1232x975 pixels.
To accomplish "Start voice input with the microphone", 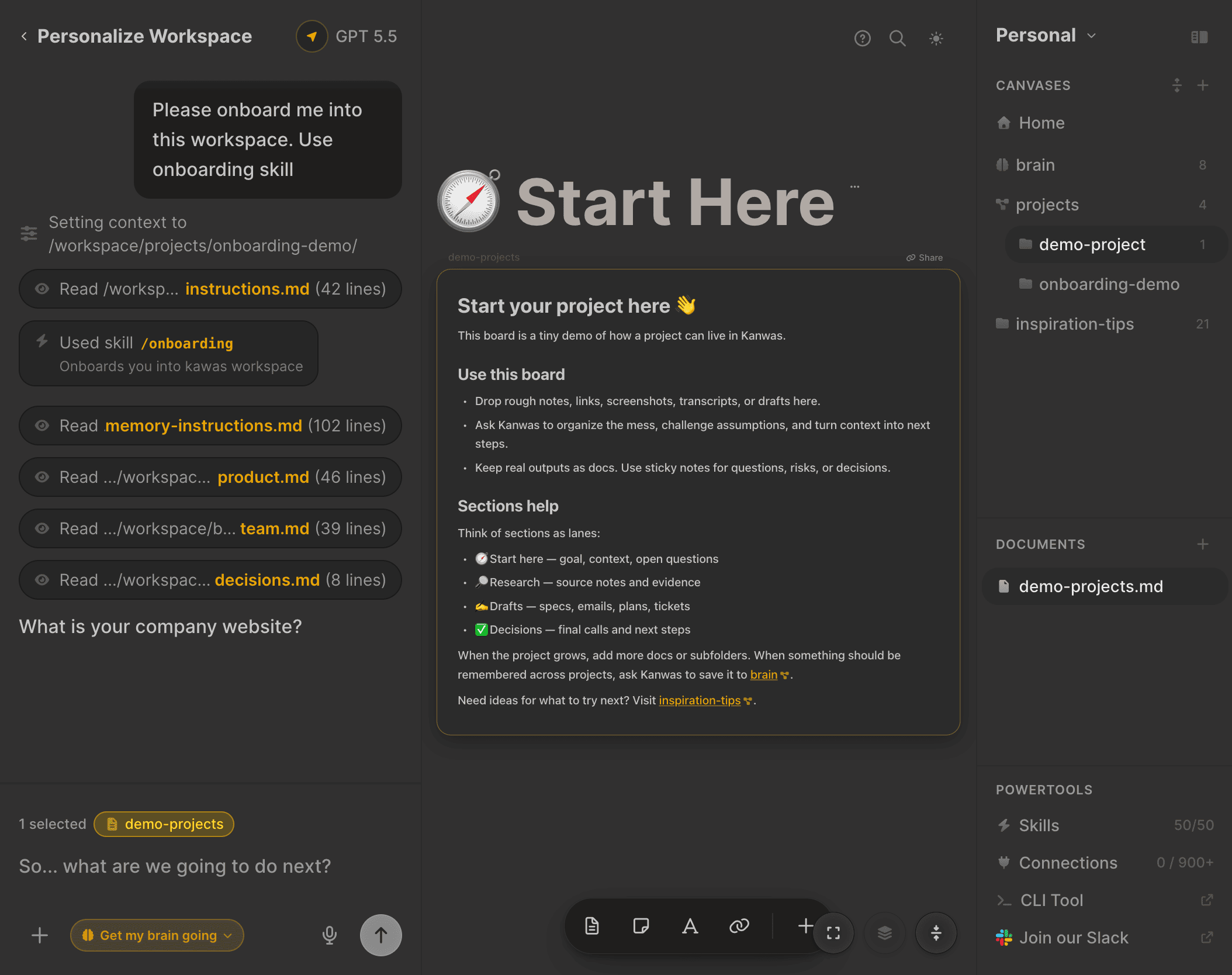I will click(x=330, y=935).
